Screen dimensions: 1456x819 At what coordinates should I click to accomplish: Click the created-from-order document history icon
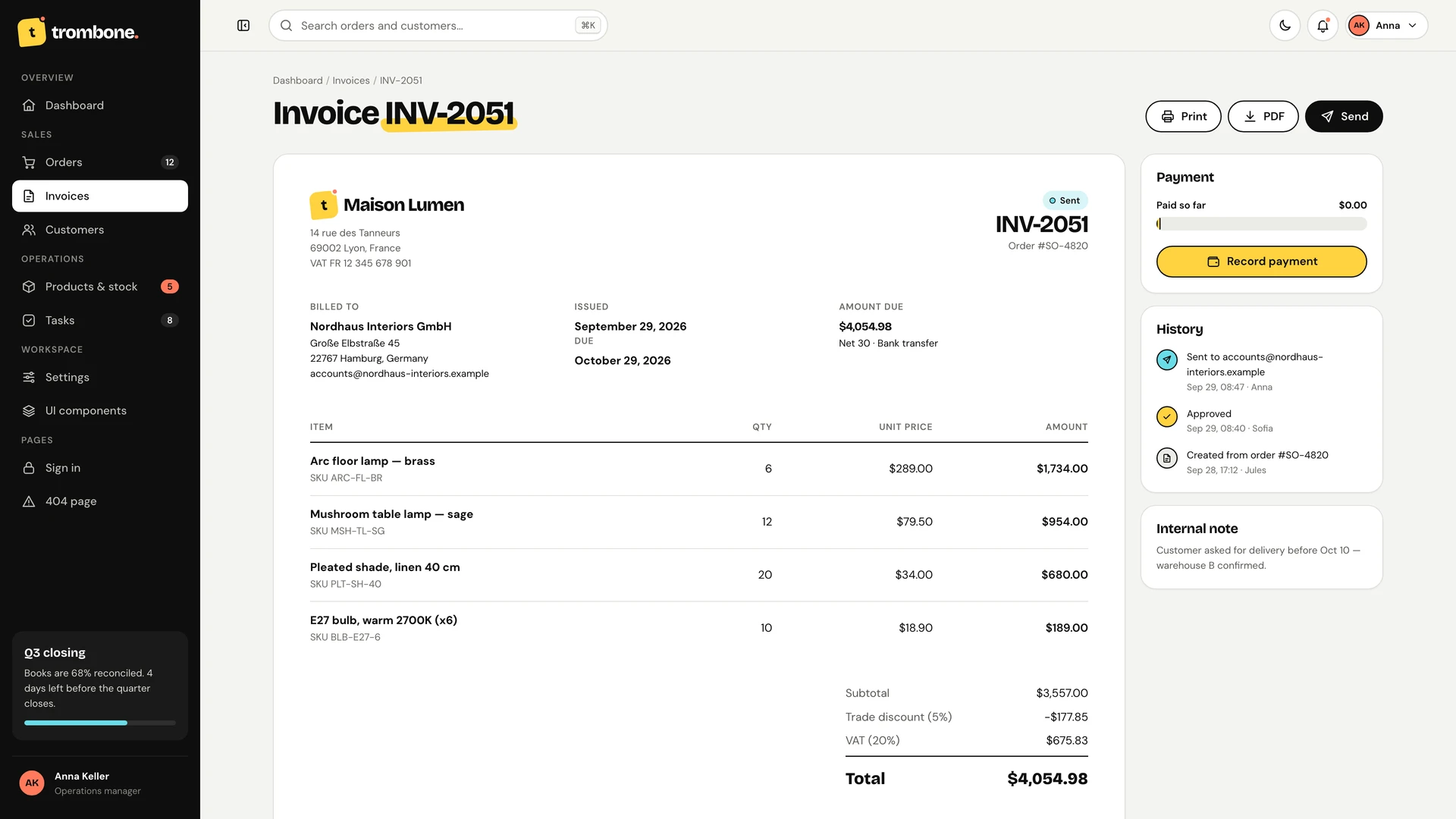[1167, 458]
